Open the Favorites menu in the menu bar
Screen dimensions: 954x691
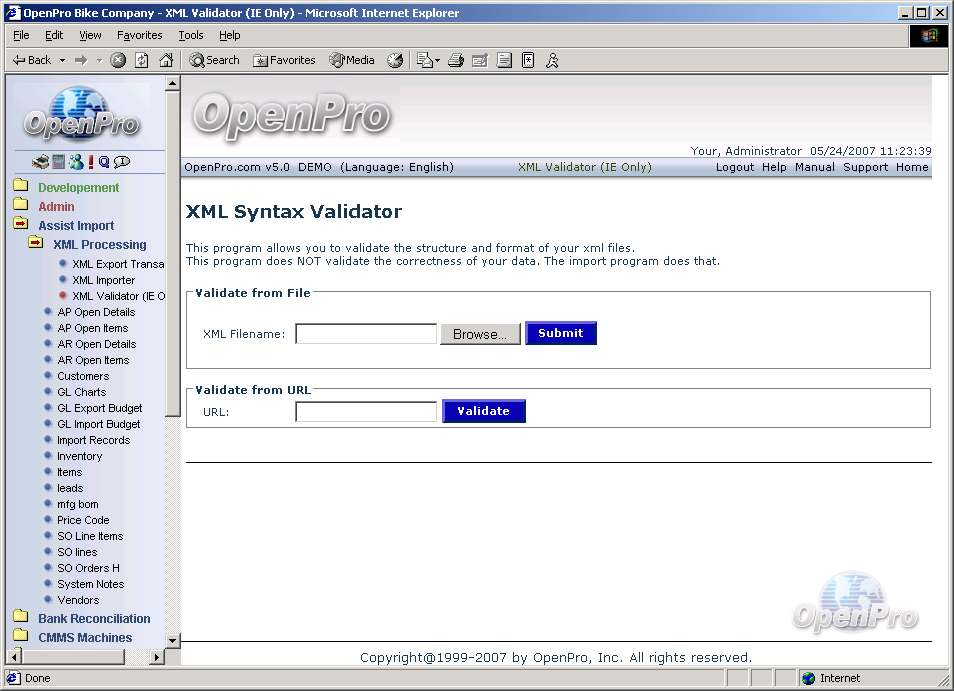click(x=139, y=35)
